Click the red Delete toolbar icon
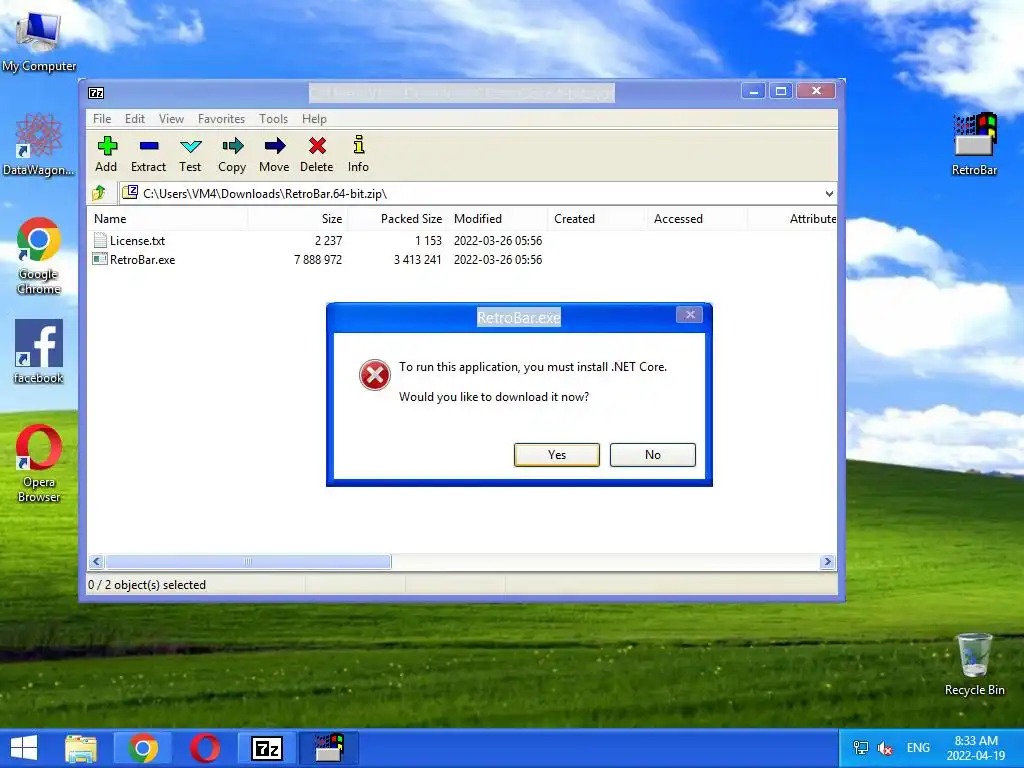This screenshot has width=1024, height=768. click(317, 154)
